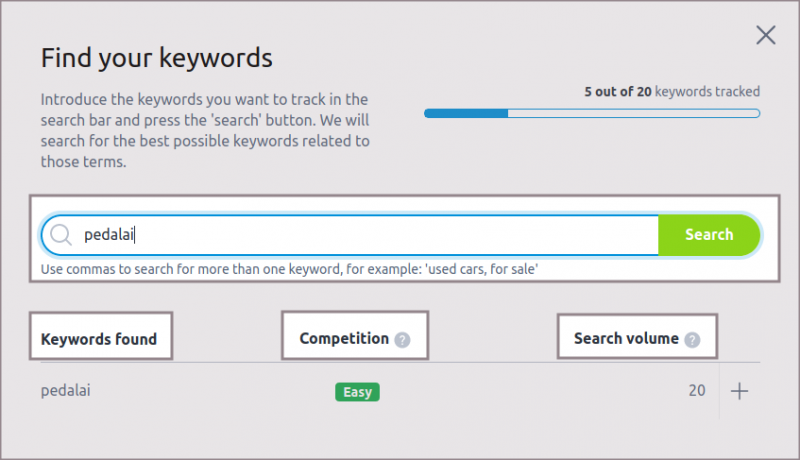Click the Competition column header label
The height and width of the screenshot is (460, 800).
pos(344,338)
